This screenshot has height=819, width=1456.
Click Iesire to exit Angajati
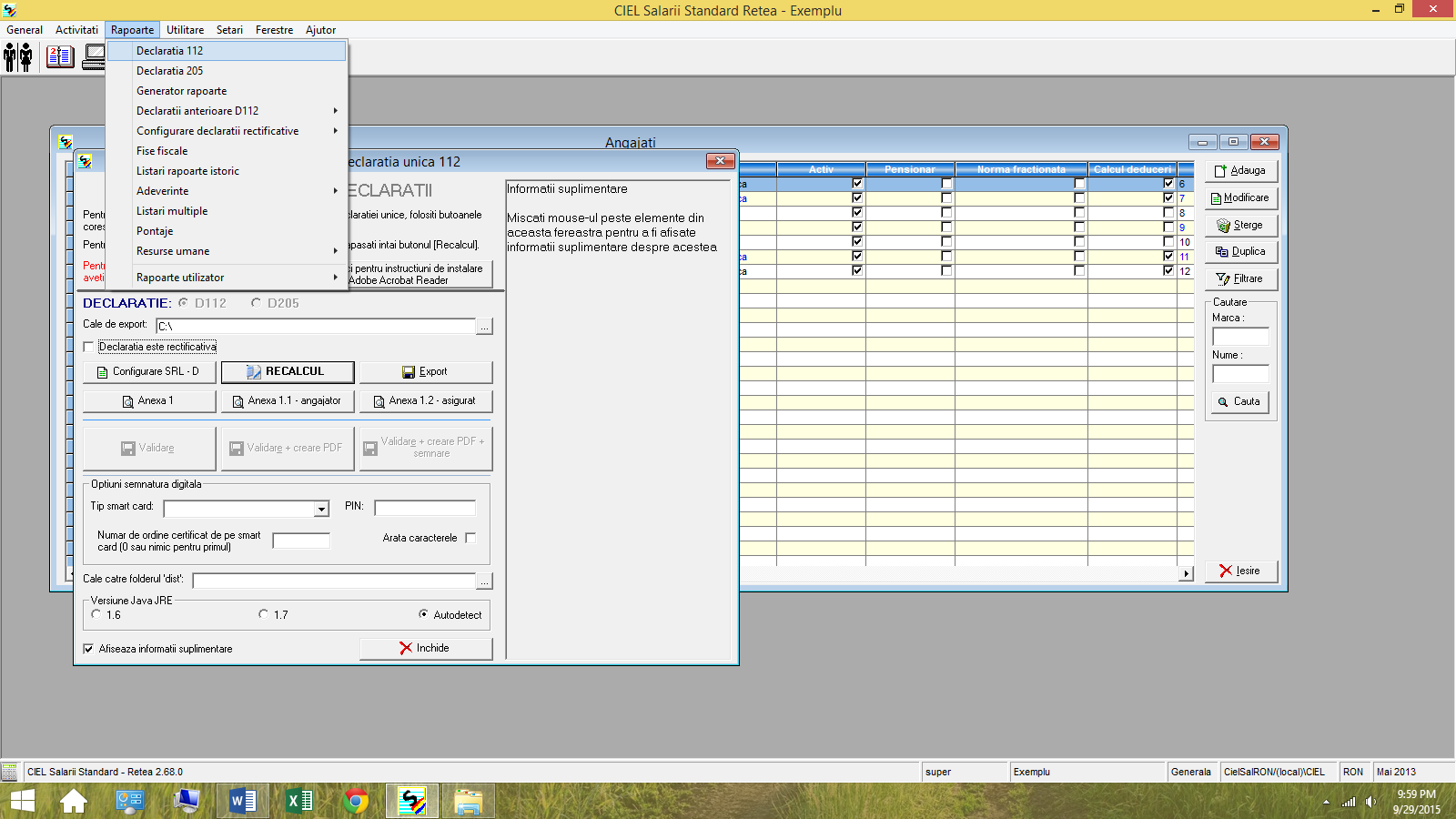click(1241, 571)
